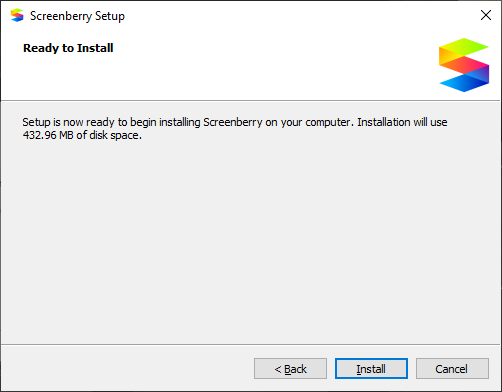This screenshot has height=392, width=502.
Task: Click the "Ready to Install" heading
Action: (68, 48)
